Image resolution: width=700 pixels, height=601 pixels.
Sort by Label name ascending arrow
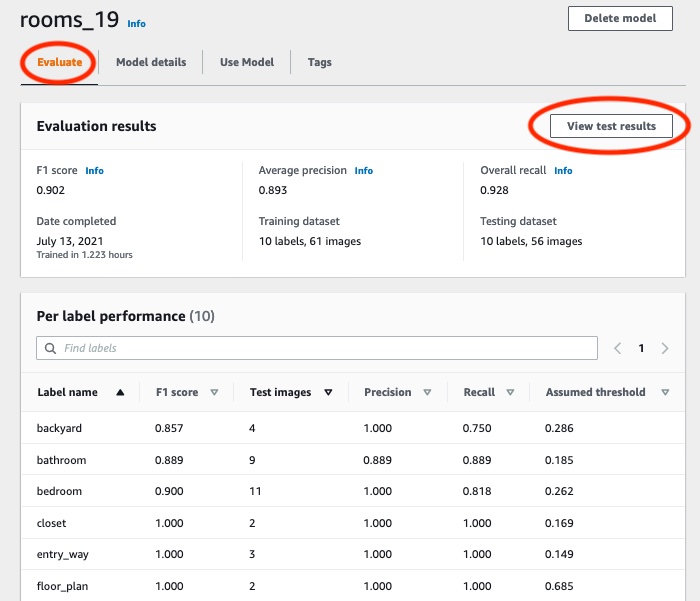point(120,393)
